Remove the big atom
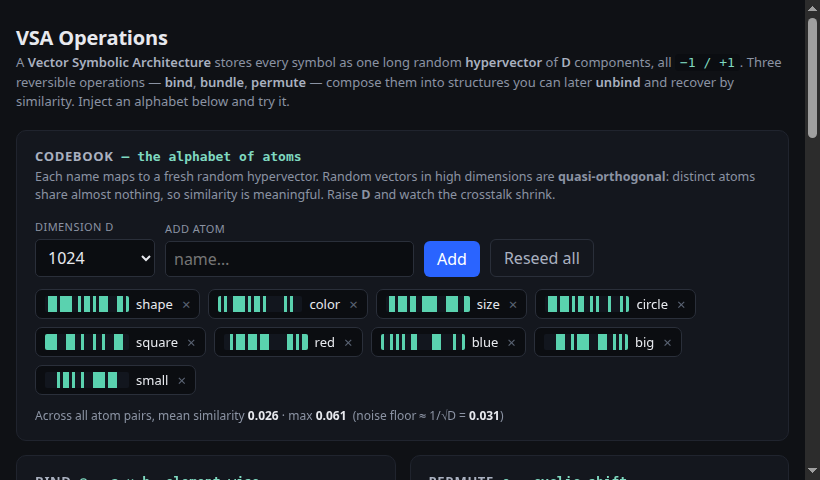Image resolution: width=820 pixels, height=480 pixels. (667, 343)
